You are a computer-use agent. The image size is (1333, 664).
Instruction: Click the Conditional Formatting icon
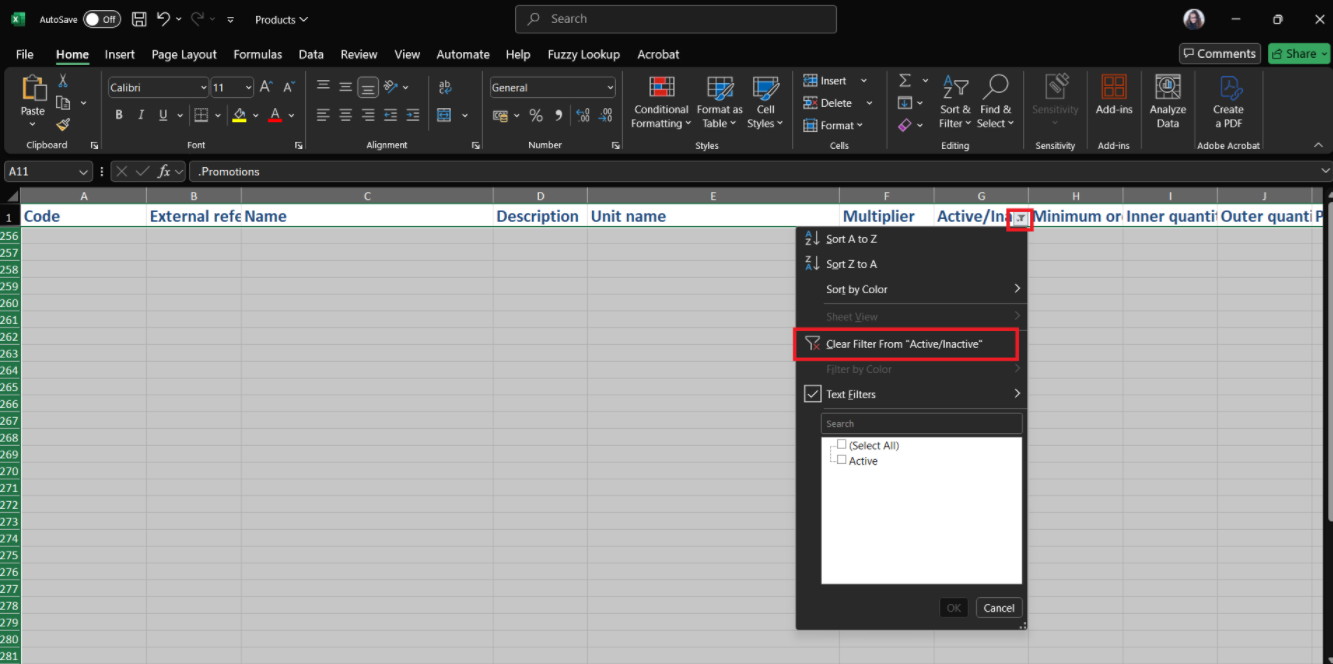[661, 89]
